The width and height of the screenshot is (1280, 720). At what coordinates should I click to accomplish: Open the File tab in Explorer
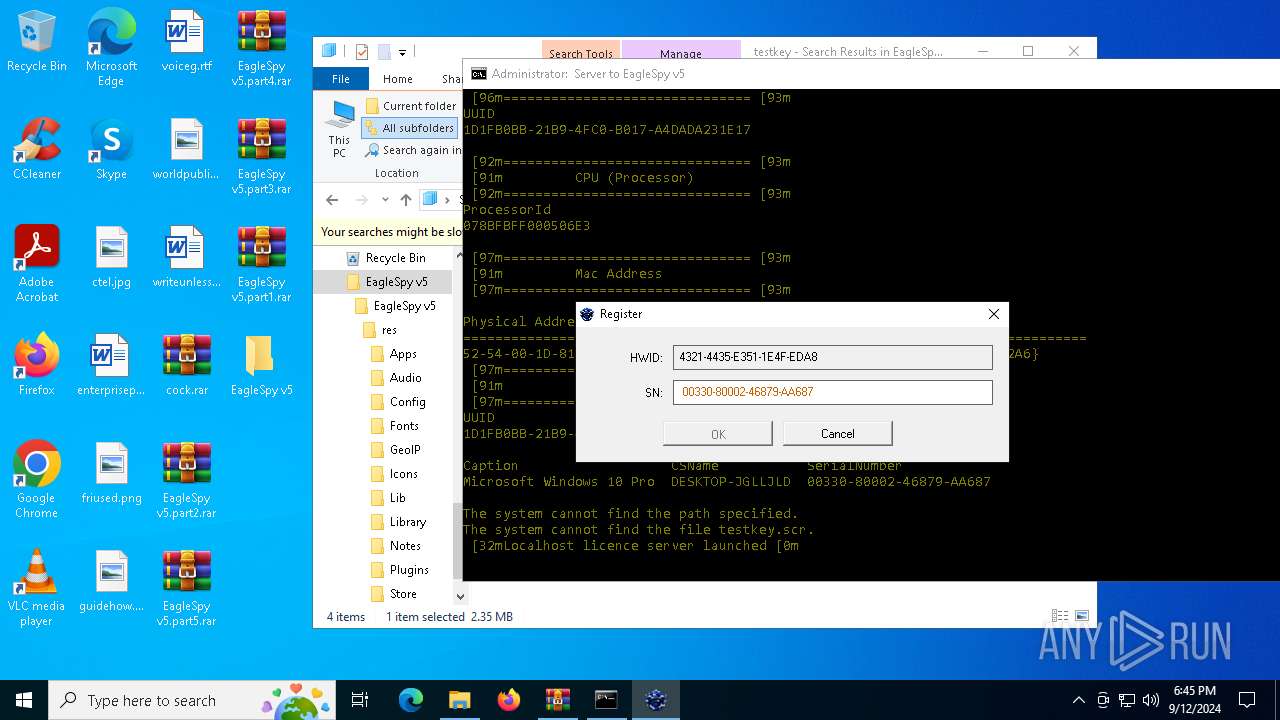[341, 79]
